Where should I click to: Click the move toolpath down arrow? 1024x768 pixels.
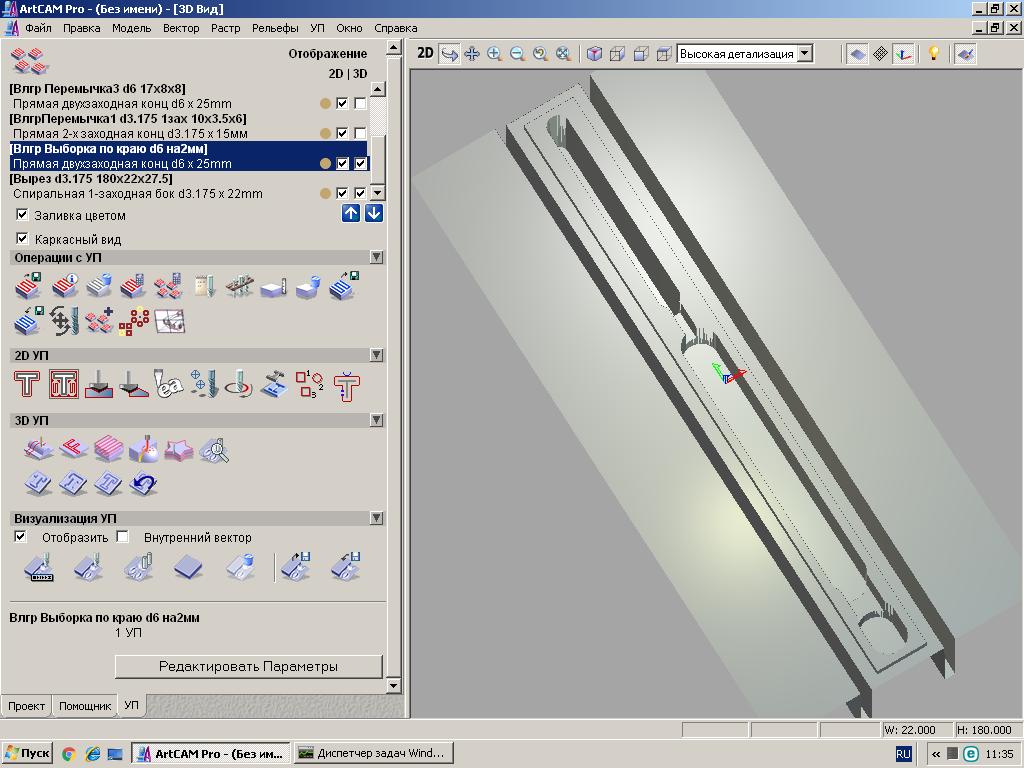pos(373,213)
